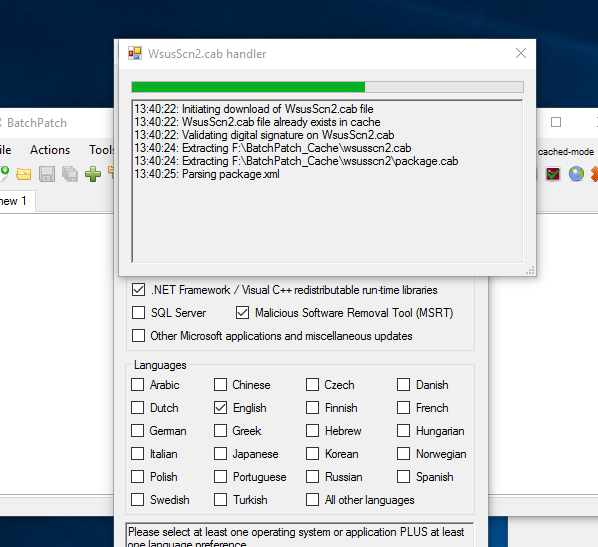Check the Italian language option
This screenshot has width=598, height=547.
pyautogui.click(x=138, y=454)
